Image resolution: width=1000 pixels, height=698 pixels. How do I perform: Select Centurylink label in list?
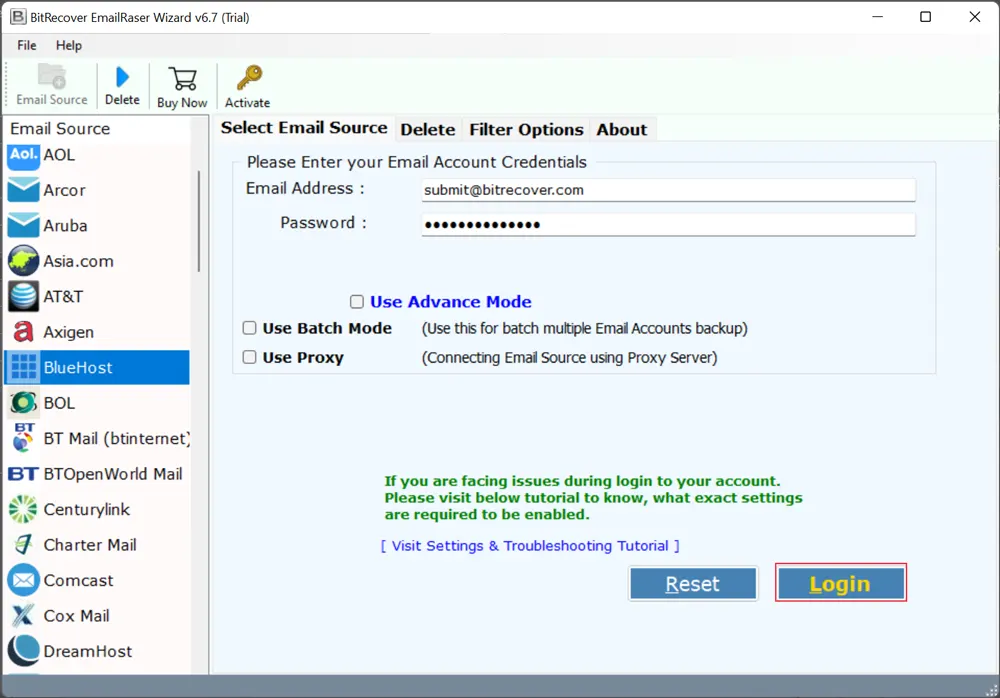(87, 509)
